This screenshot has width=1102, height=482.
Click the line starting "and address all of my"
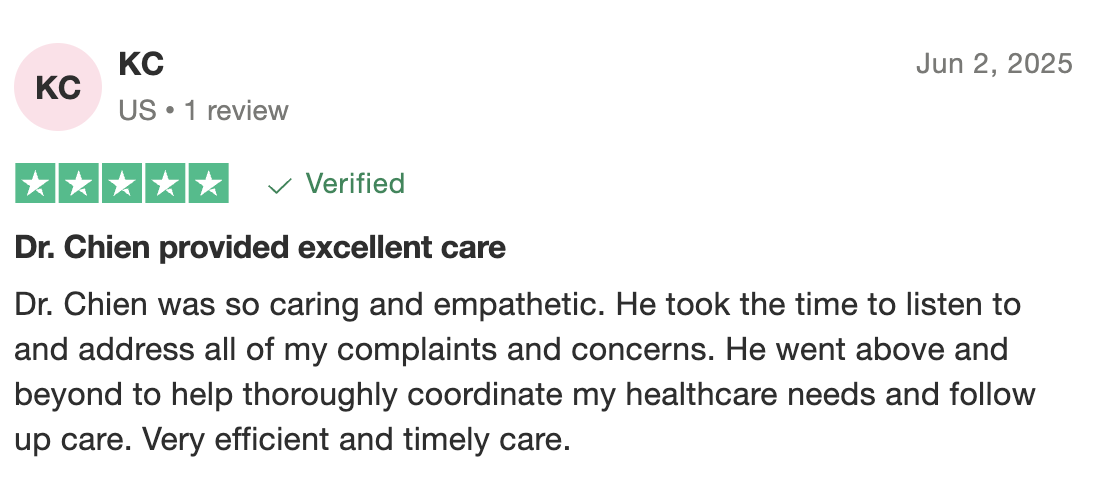(511, 350)
